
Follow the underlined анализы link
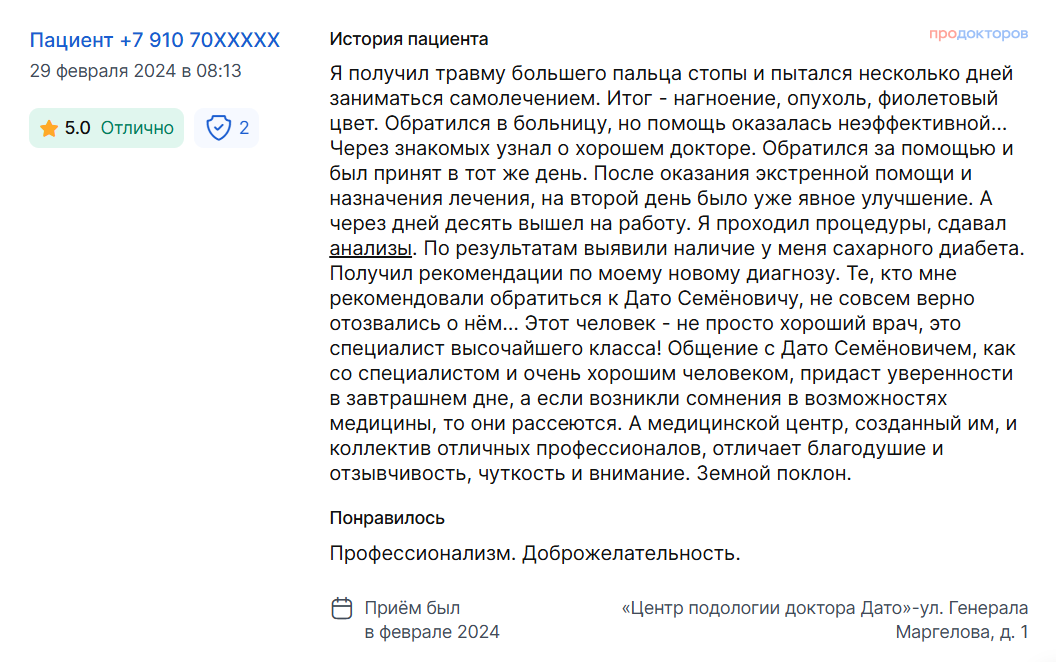pyautogui.click(x=370, y=249)
